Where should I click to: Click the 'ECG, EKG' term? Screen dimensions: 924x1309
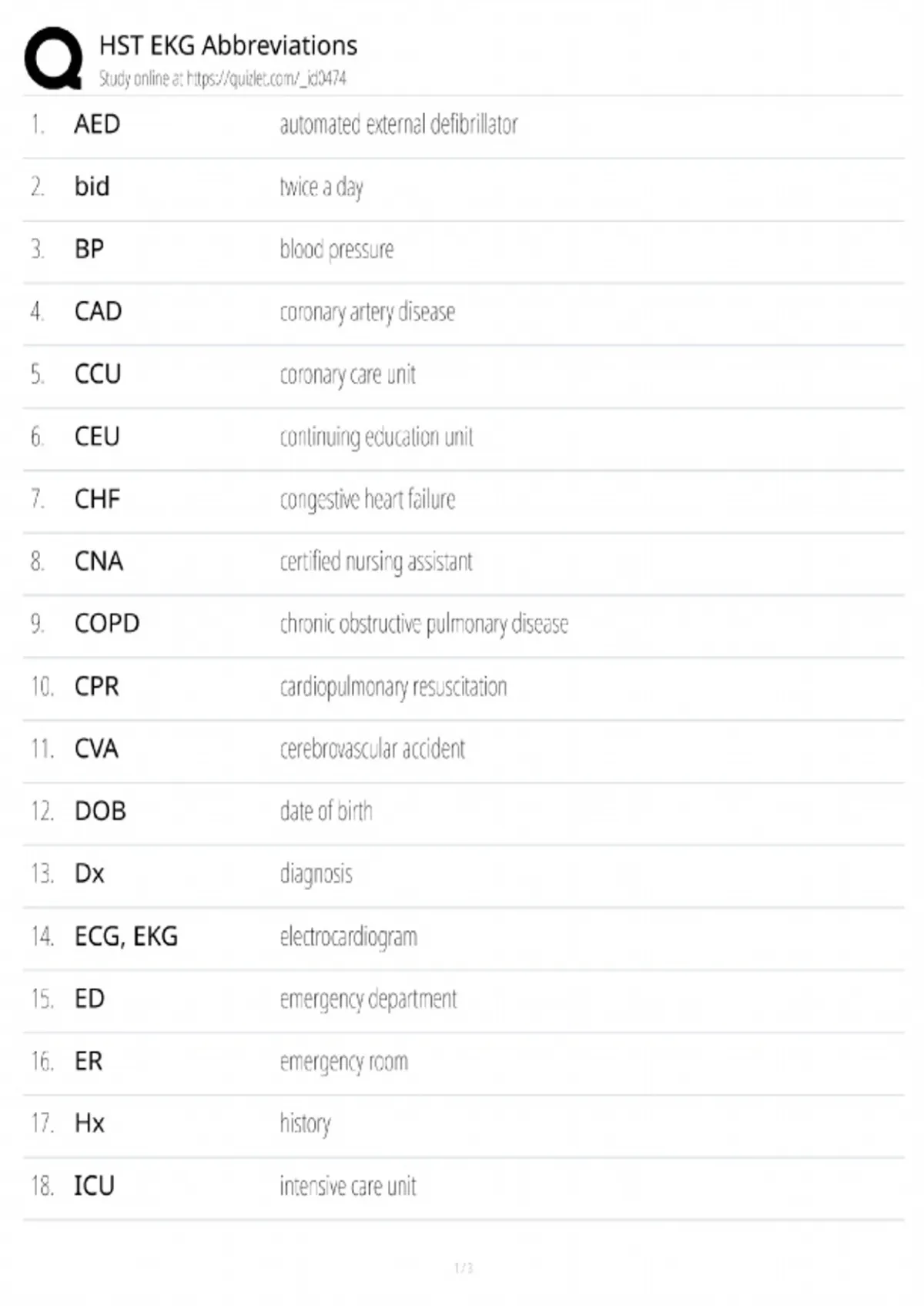tap(126, 936)
